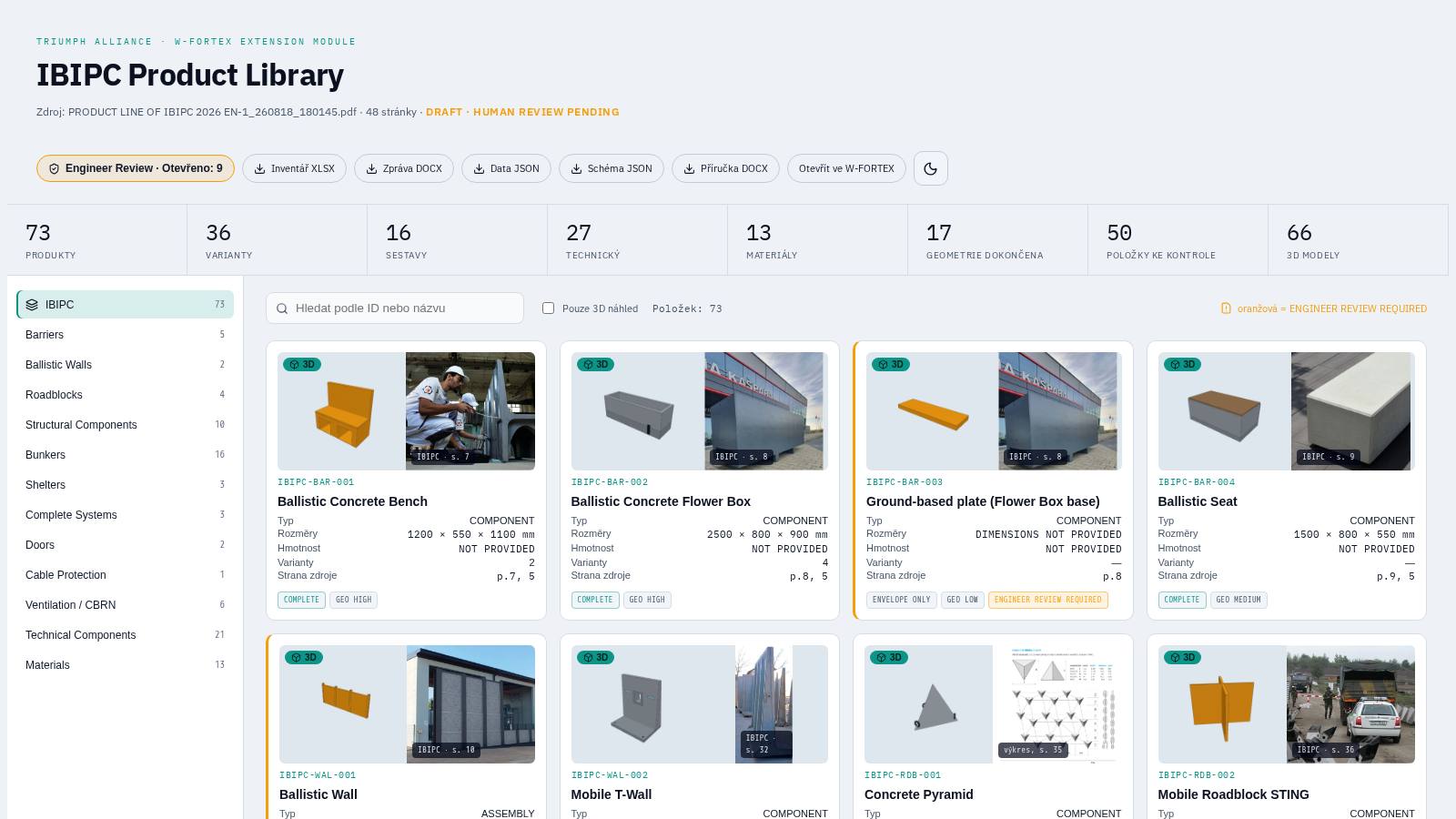Image resolution: width=1456 pixels, height=819 pixels.
Task: Click the IBIPC layers icon in sidebar
Action: click(33, 305)
